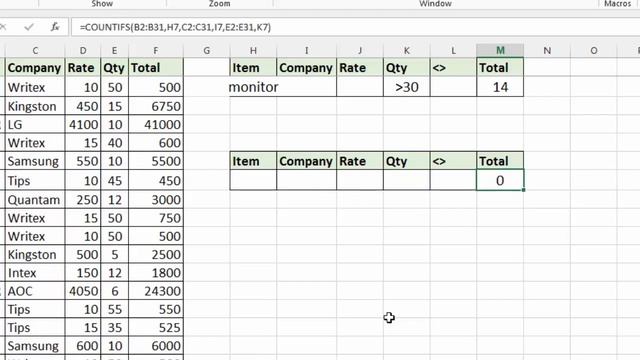Click the Qty cell showing 45

(x=114, y=180)
